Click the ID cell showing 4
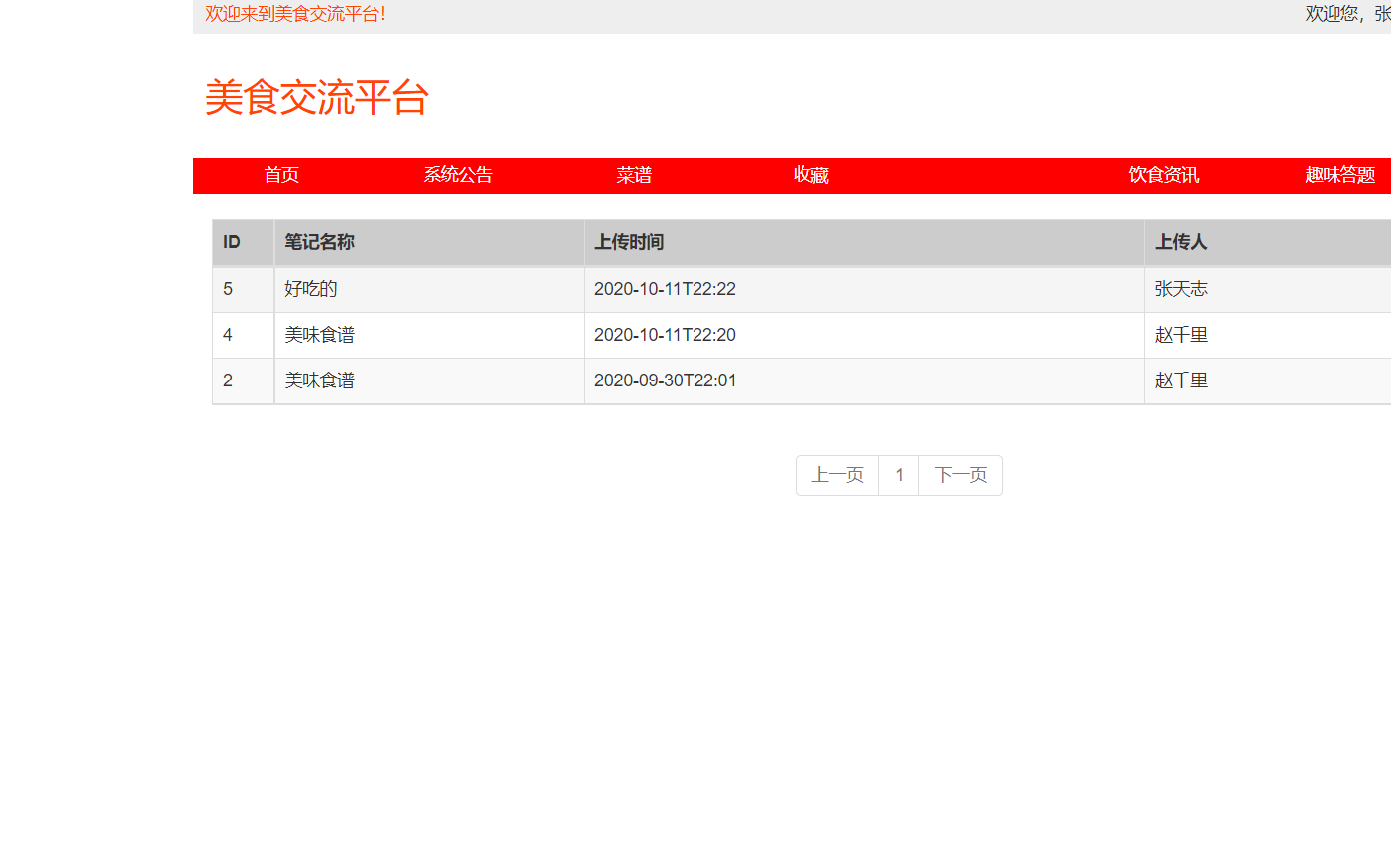 click(x=228, y=335)
